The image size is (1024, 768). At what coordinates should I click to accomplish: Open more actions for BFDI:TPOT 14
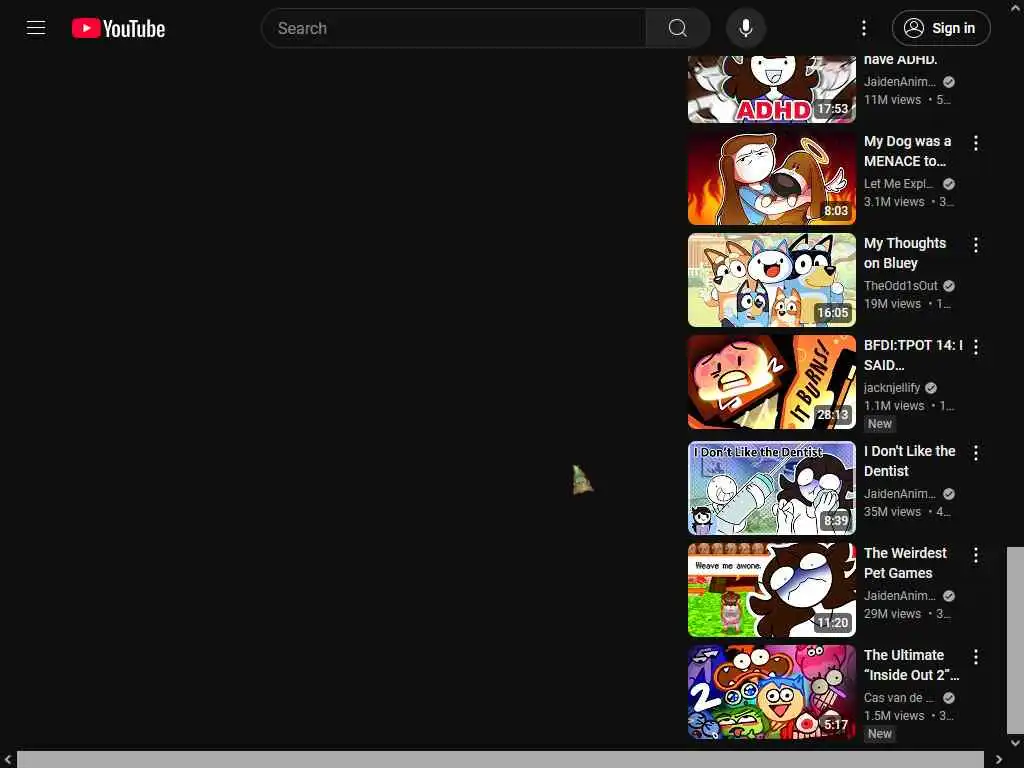[x=976, y=347]
